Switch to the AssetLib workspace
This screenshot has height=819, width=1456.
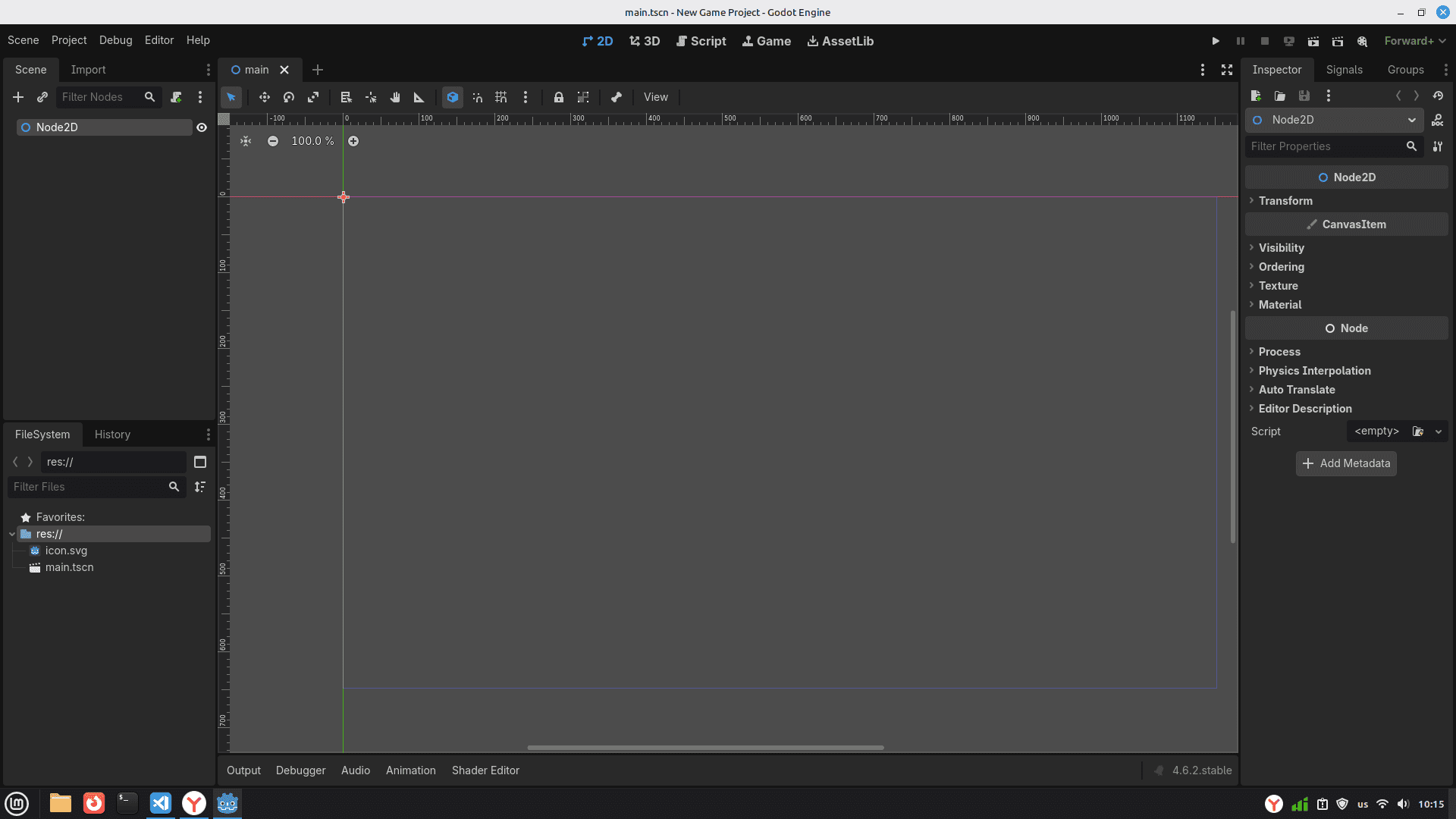tap(840, 41)
